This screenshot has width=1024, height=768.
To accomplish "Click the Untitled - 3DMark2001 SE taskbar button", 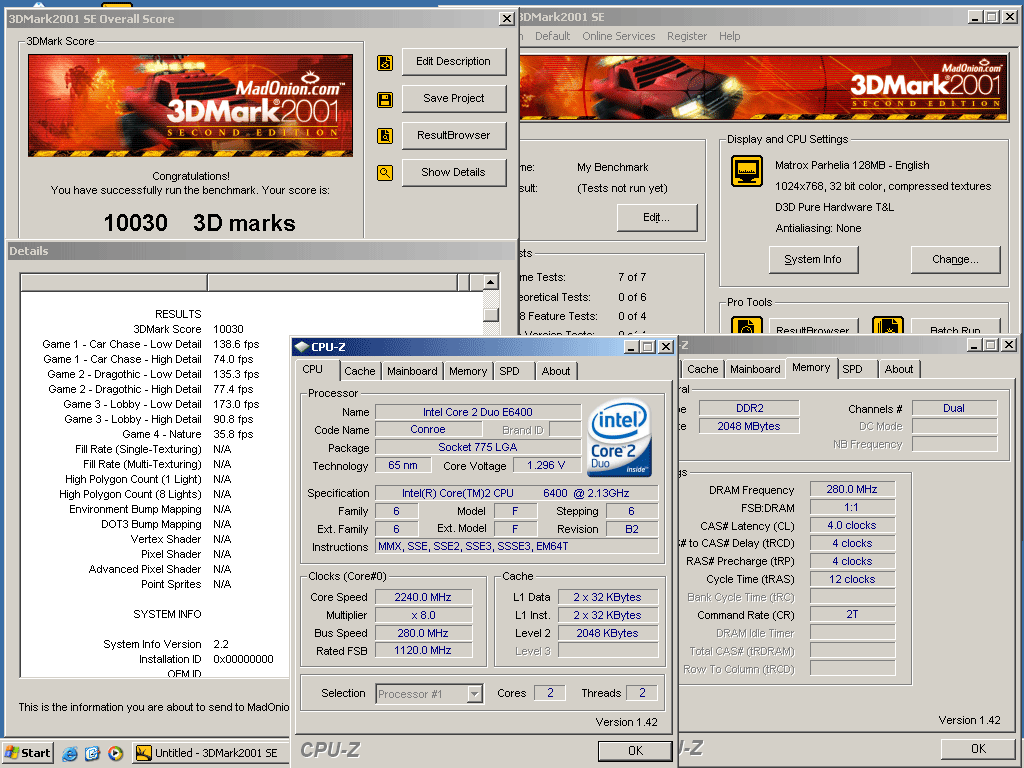I will point(210,753).
